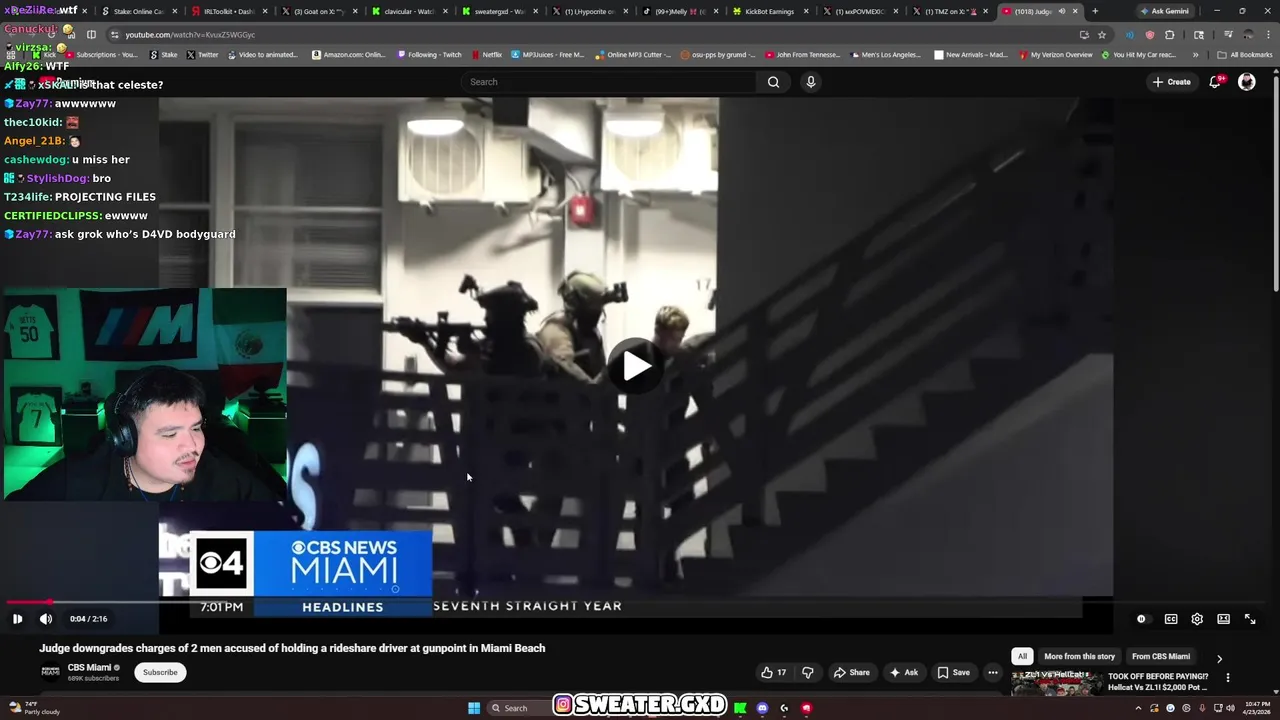The image size is (1280, 720).
Task: Open the Twitter bookmark
Action: tap(202, 55)
